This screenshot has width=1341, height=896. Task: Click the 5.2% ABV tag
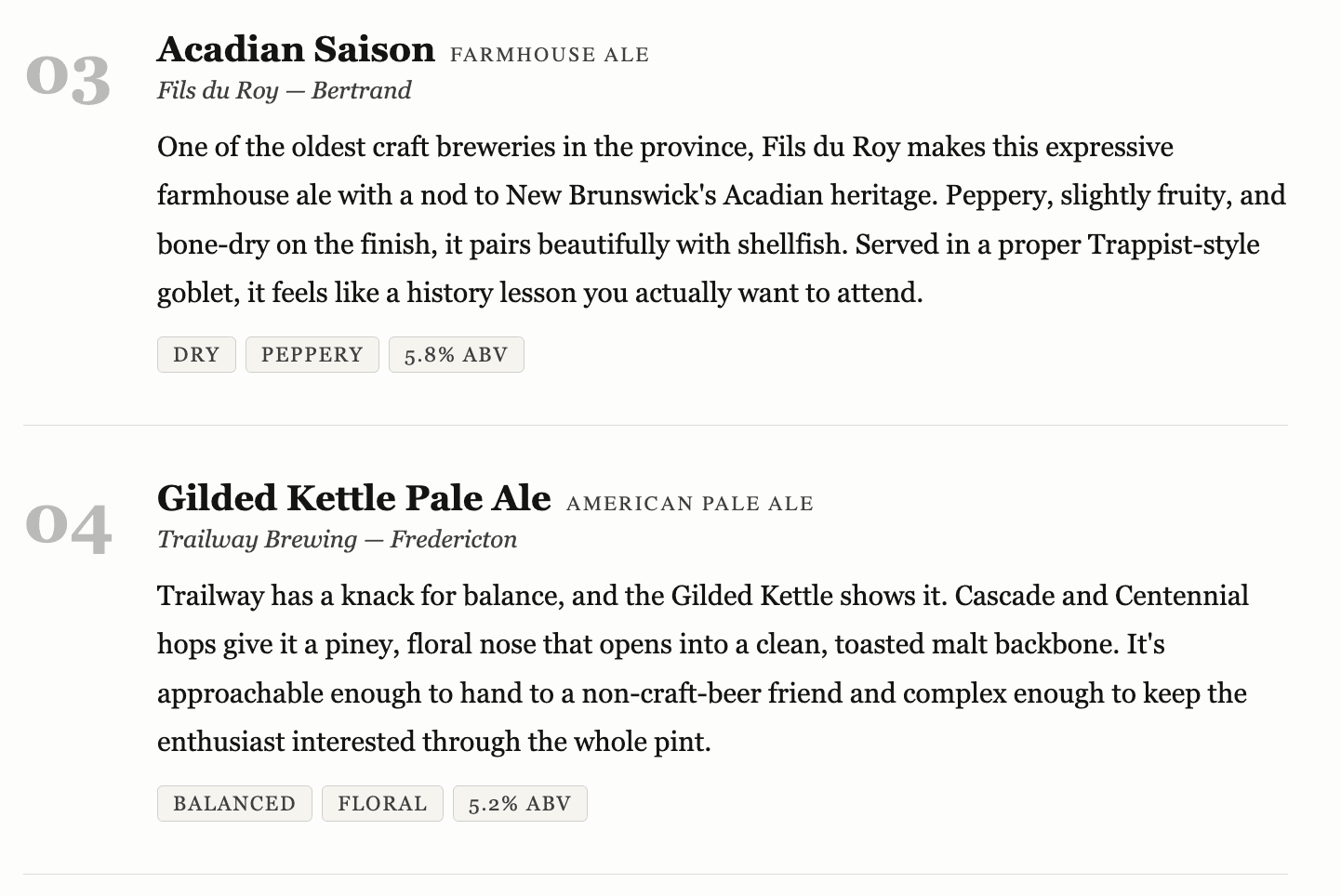pyautogui.click(x=519, y=804)
